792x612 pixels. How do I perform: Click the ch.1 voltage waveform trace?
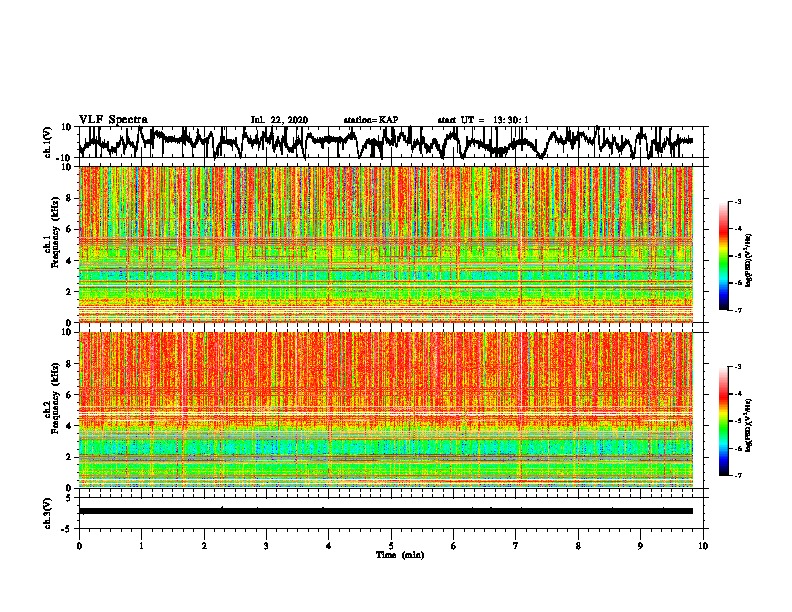pyautogui.click(x=385, y=142)
